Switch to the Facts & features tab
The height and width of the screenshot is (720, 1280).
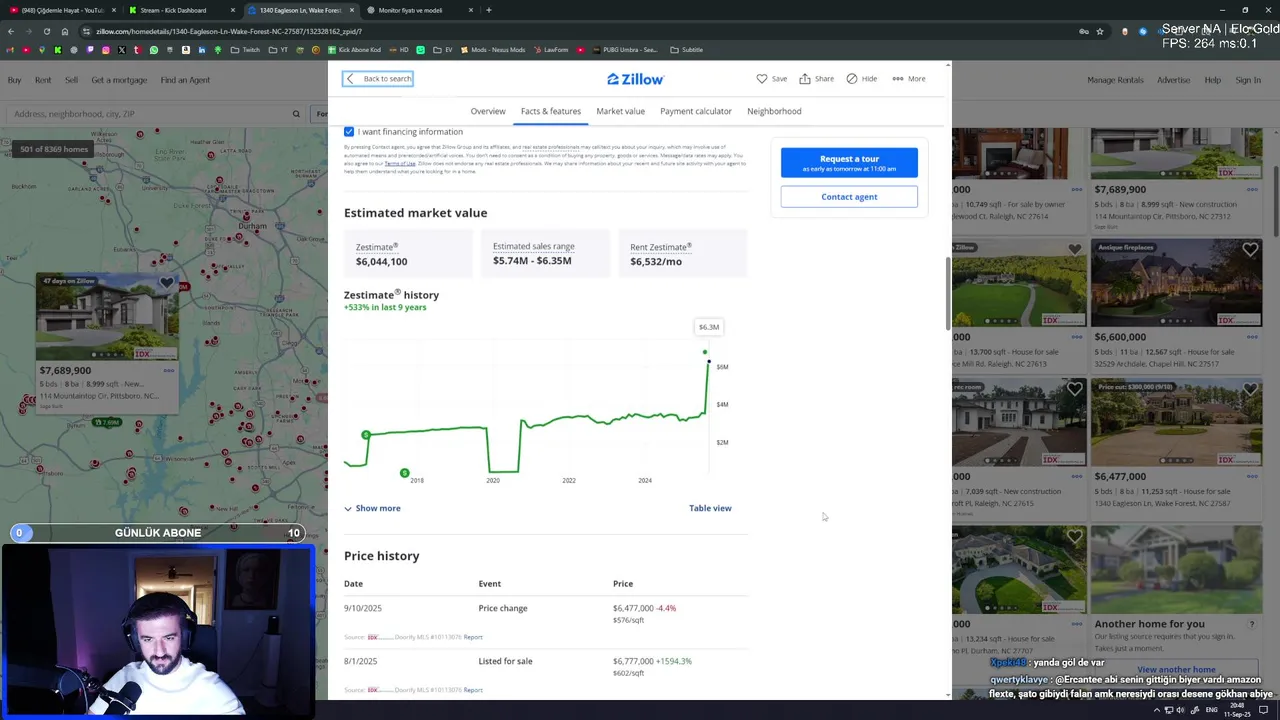[550, 111]
